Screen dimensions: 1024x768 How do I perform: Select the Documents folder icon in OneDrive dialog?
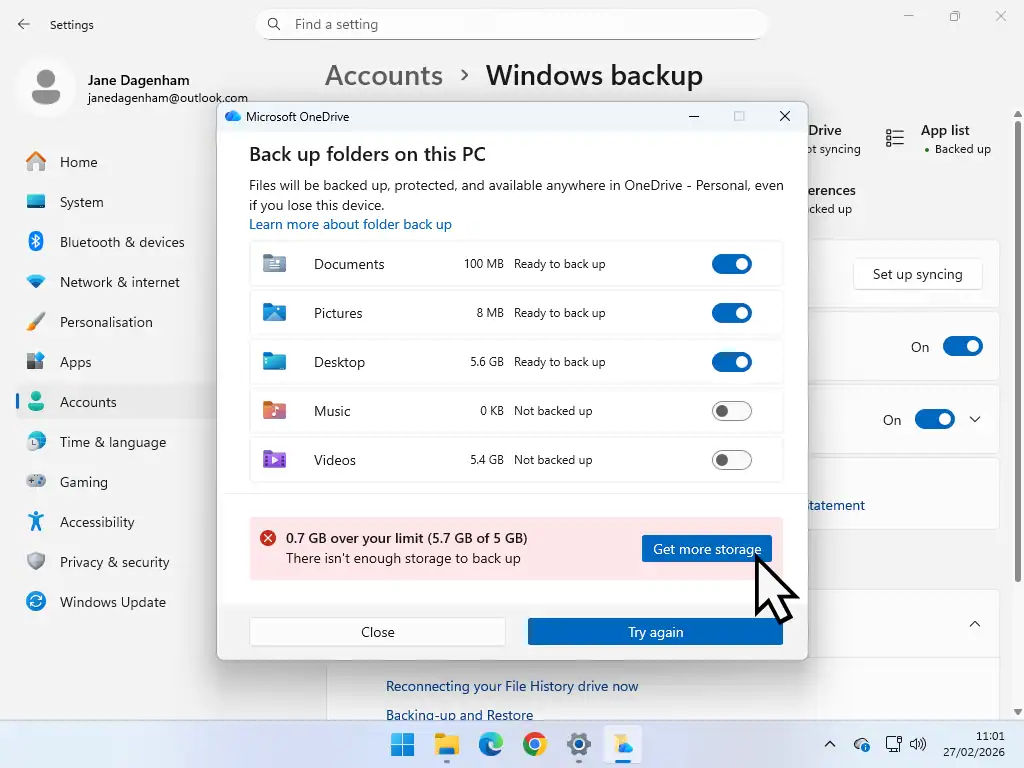point(273,263)
